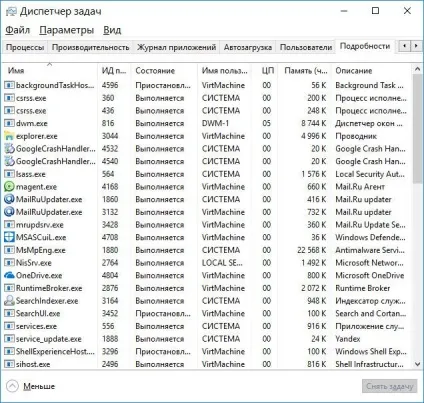Open the Вид menu
The image size is (424, 403).
112,30
